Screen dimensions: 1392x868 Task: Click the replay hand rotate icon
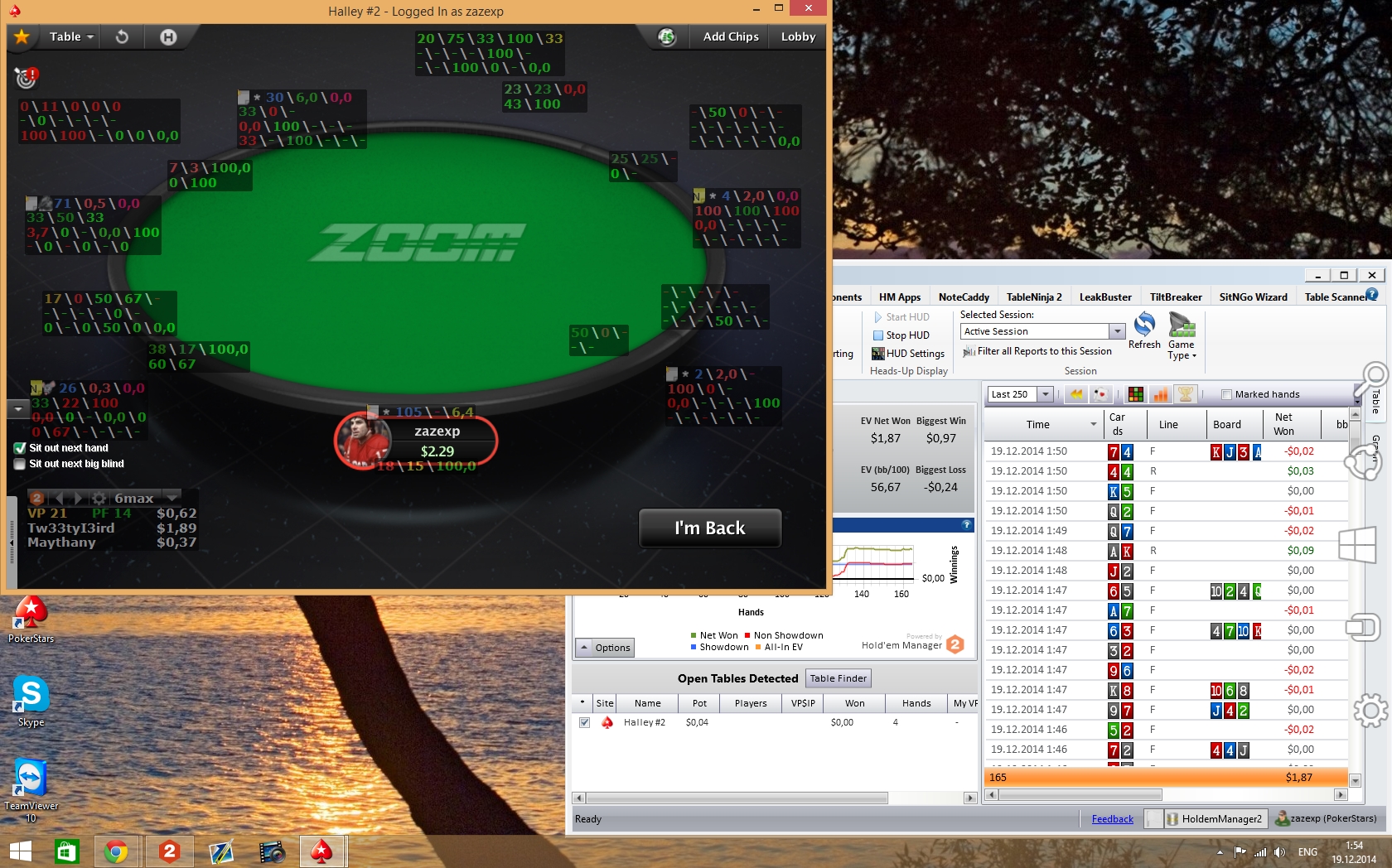122,36
